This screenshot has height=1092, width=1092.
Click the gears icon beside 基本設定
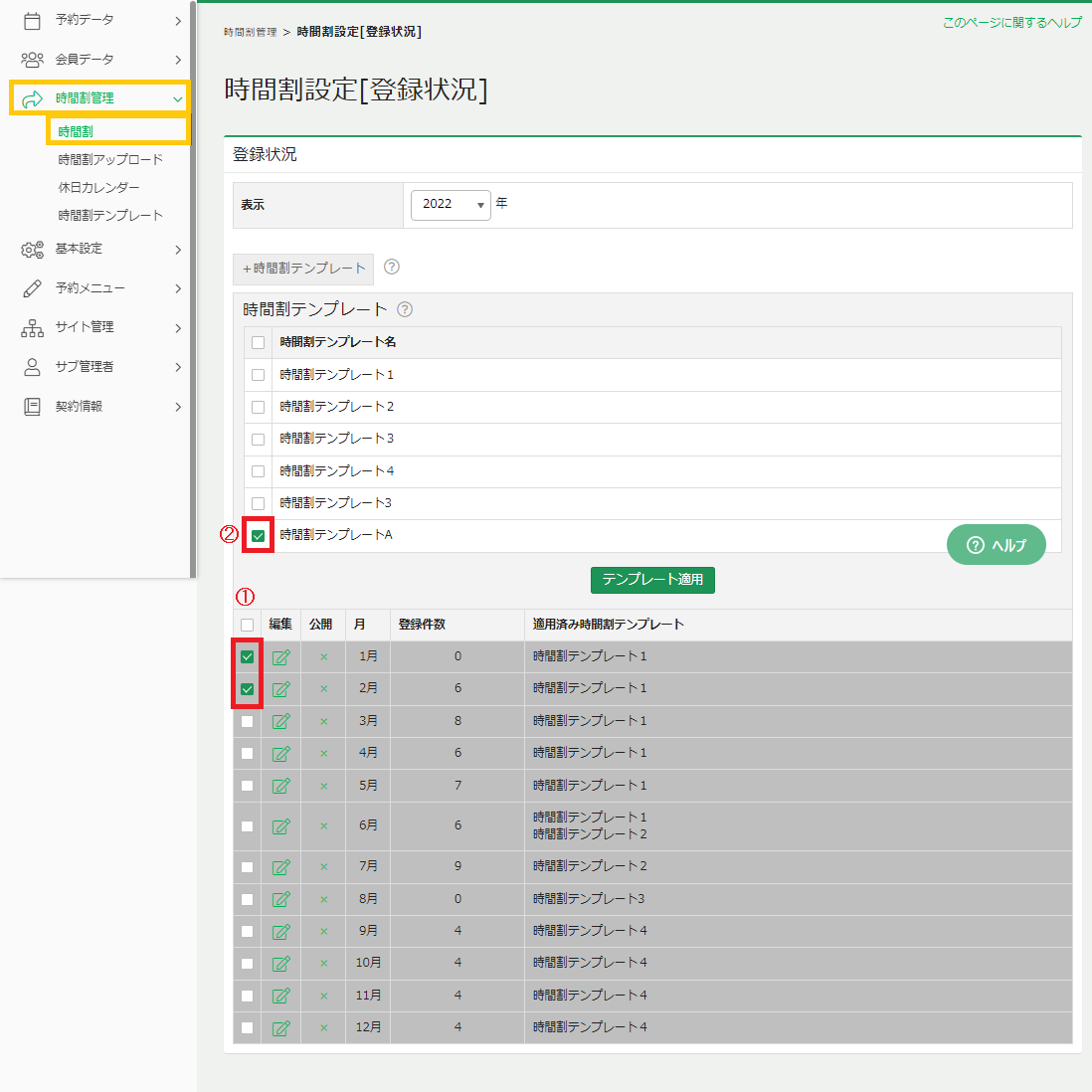tap(32, 250)
